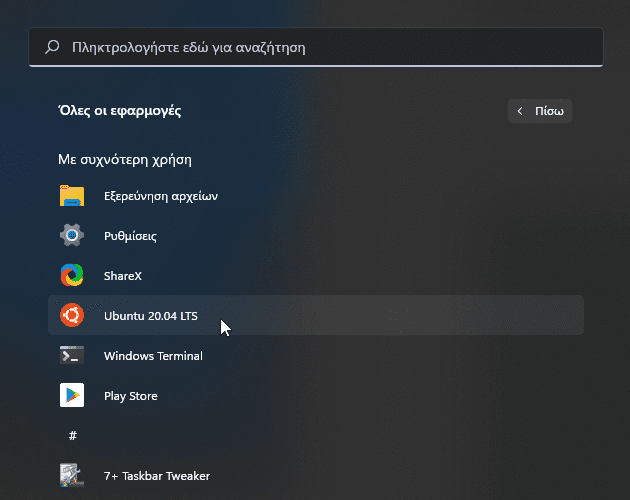Launch the Play Store triangle icon
Screen dimensions: 630x500
(x=72, y=395)
